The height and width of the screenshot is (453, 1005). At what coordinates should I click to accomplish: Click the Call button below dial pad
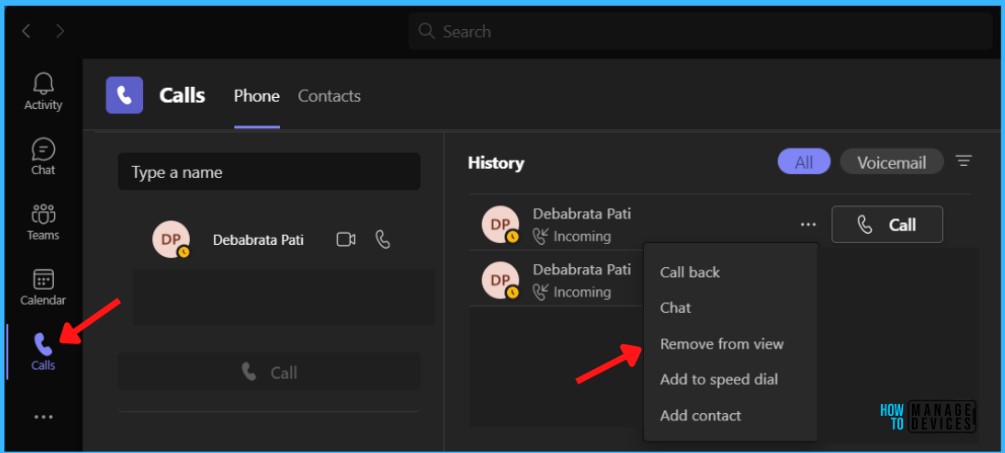(269, 372)
